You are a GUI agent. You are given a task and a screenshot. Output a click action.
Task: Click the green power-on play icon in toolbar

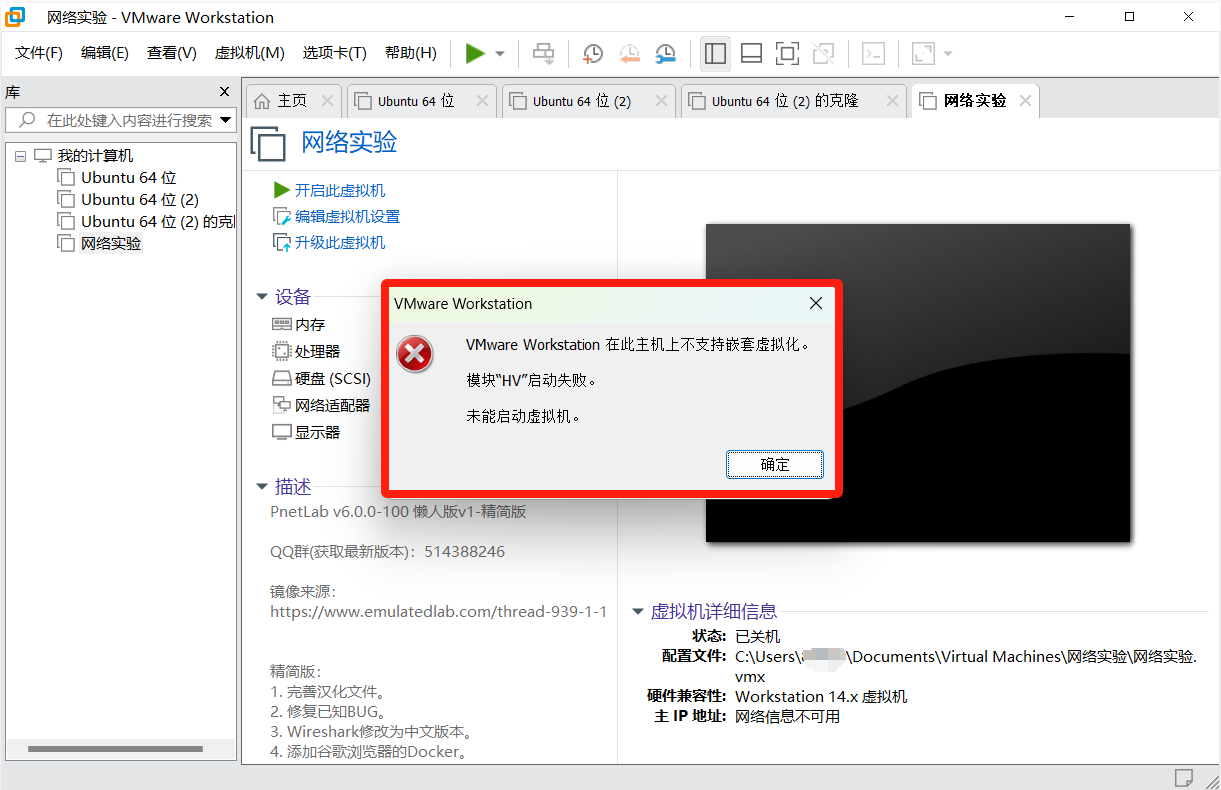coord(475,54)
